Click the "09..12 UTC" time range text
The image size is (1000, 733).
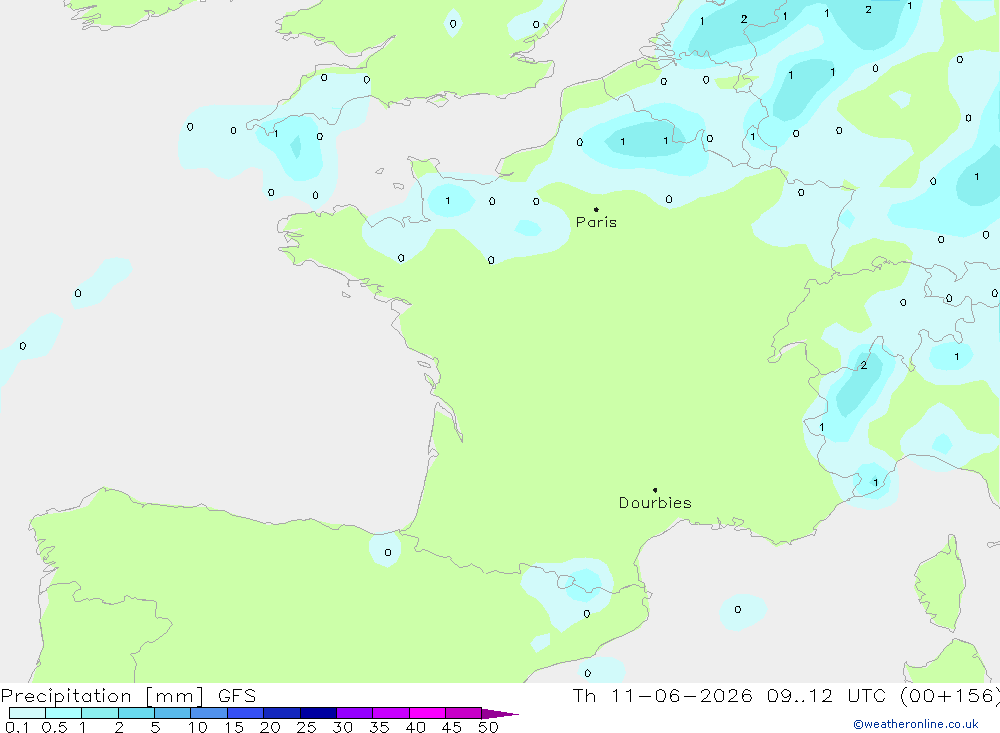825,696
